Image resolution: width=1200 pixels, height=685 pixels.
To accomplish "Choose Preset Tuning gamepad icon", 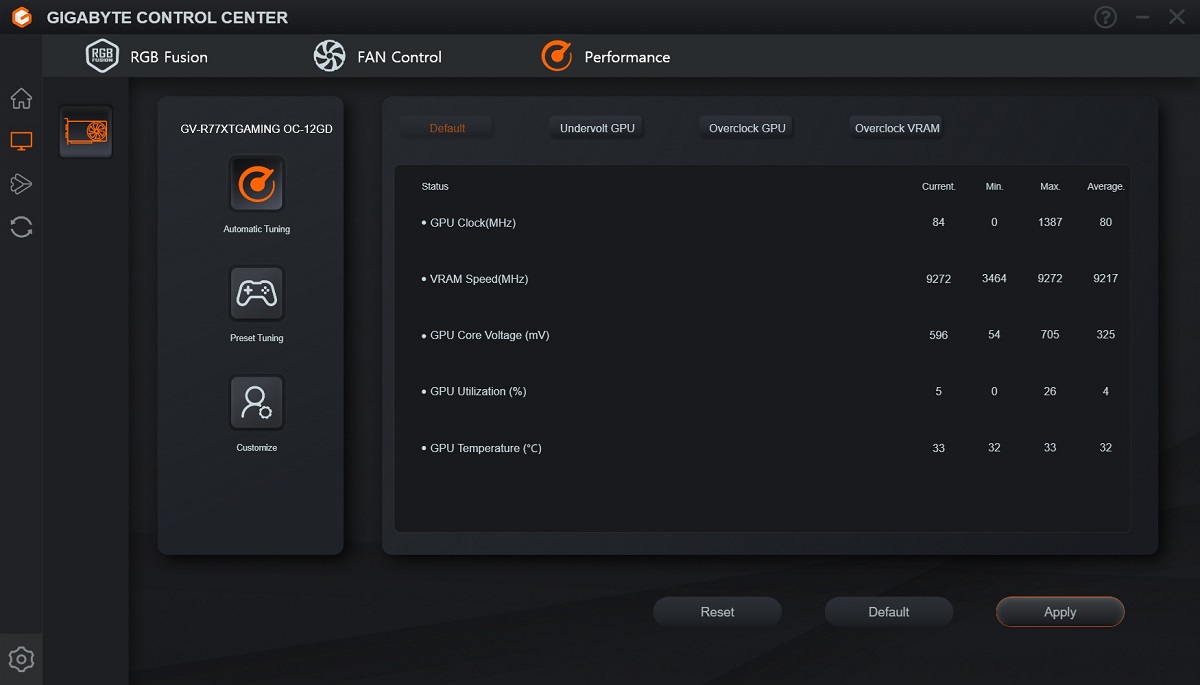I will 257,293.
